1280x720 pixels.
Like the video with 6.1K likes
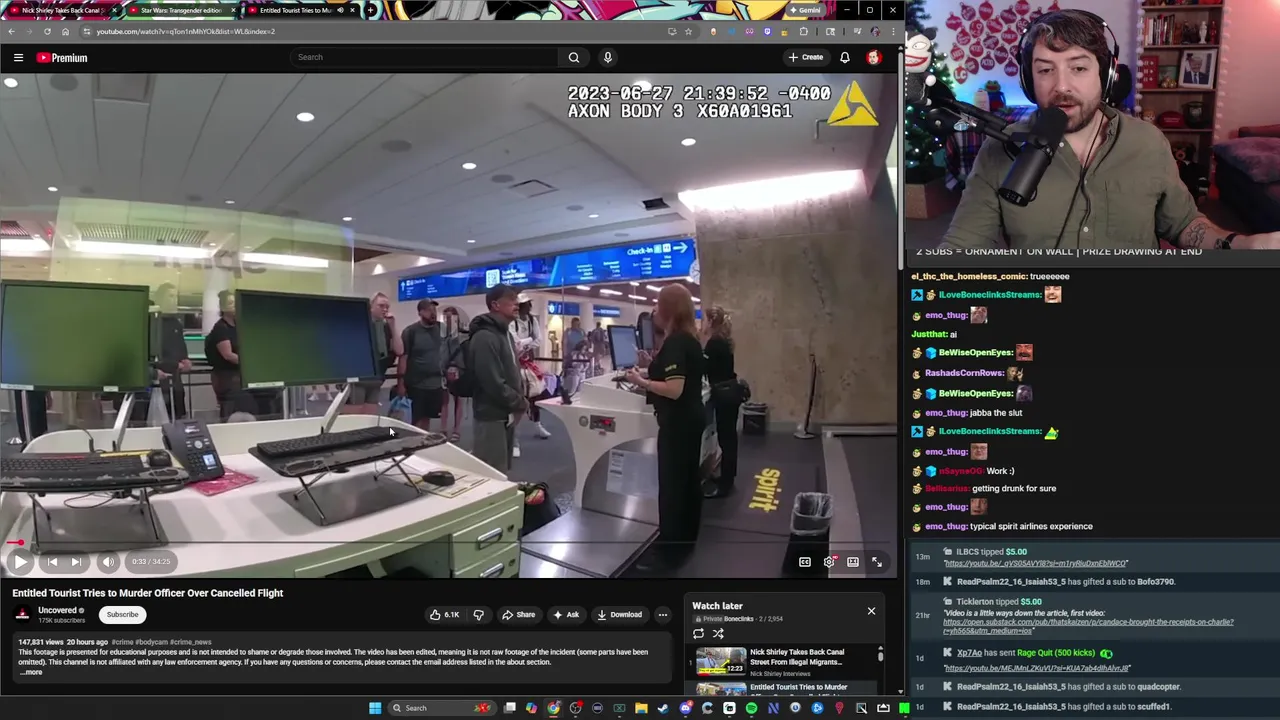(444, 615)
